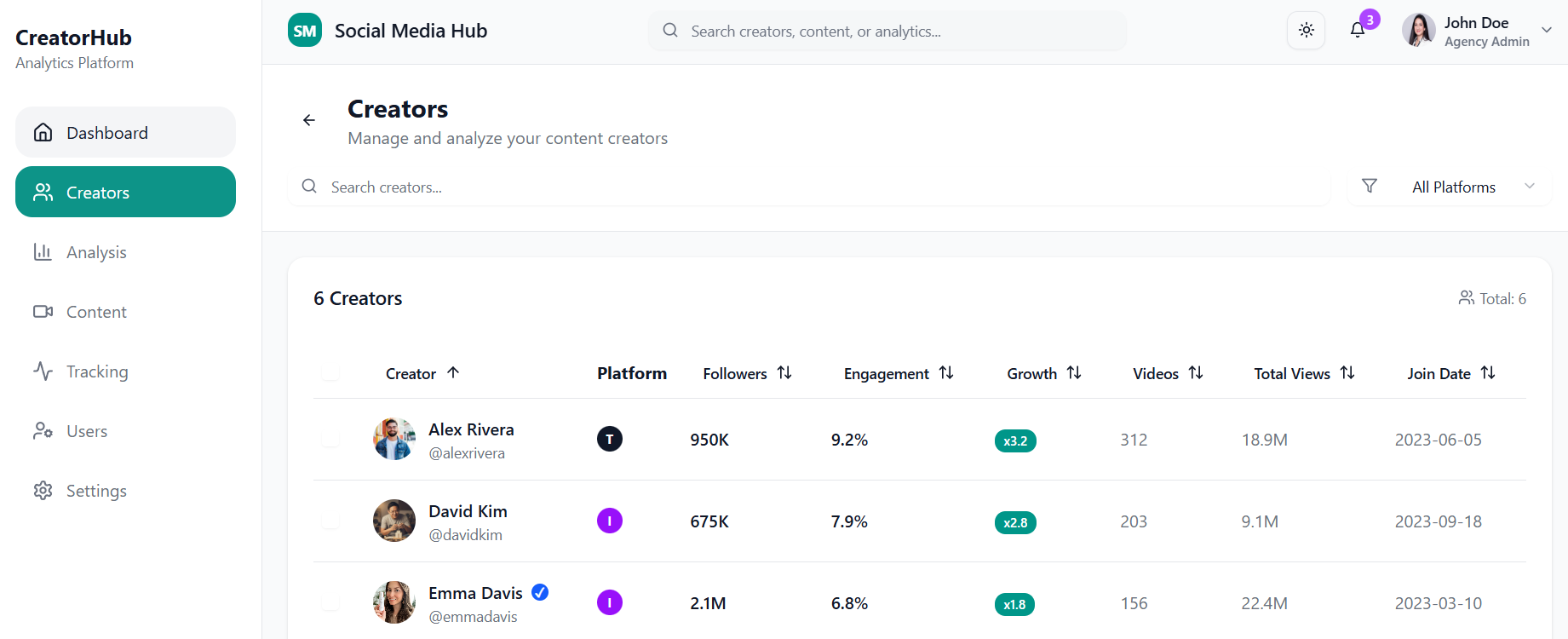Sort table by Followers column
Viewport: 1568px width, 639px height.
[747, 373]
